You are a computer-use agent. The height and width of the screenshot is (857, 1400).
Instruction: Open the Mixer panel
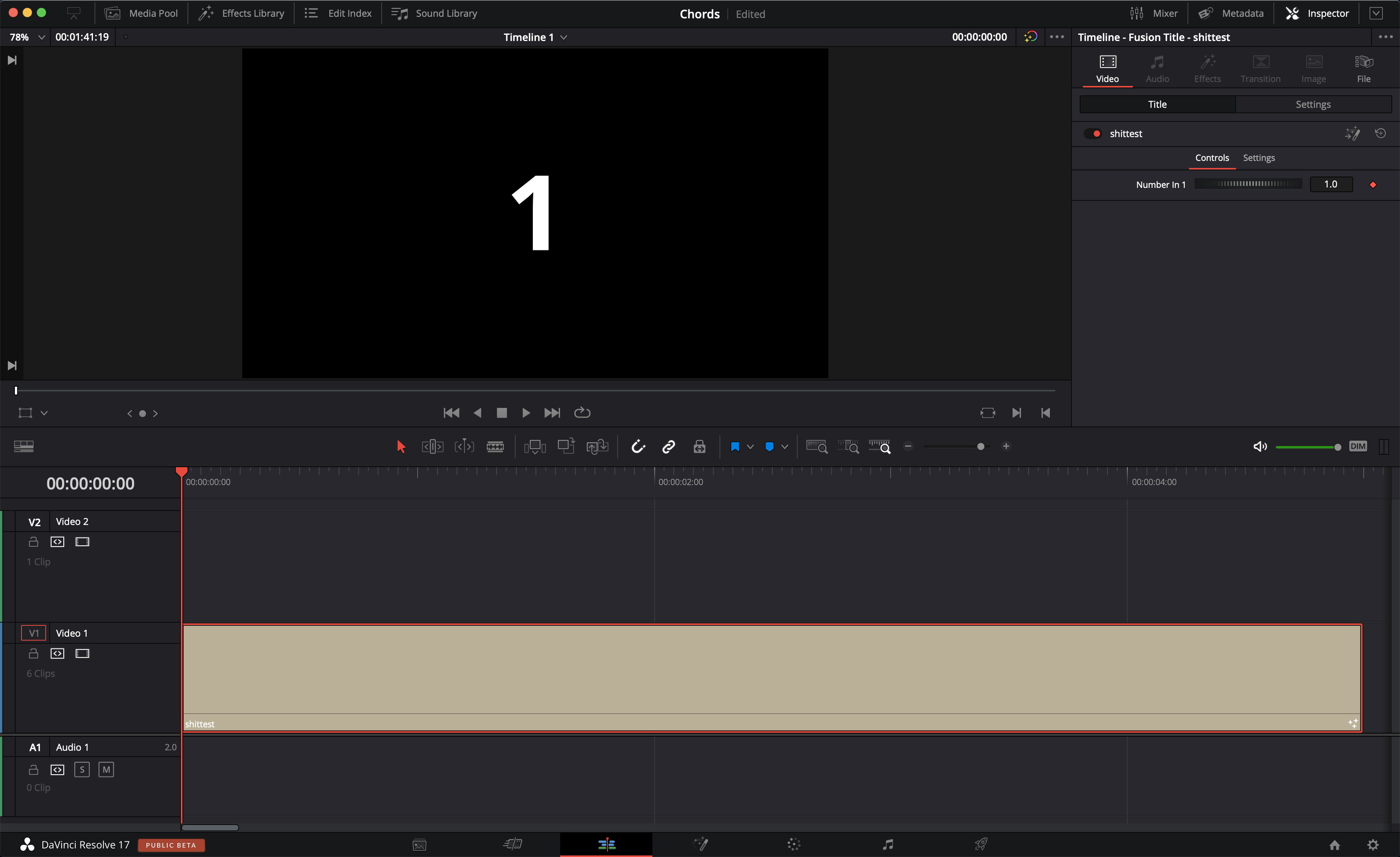1154,13
